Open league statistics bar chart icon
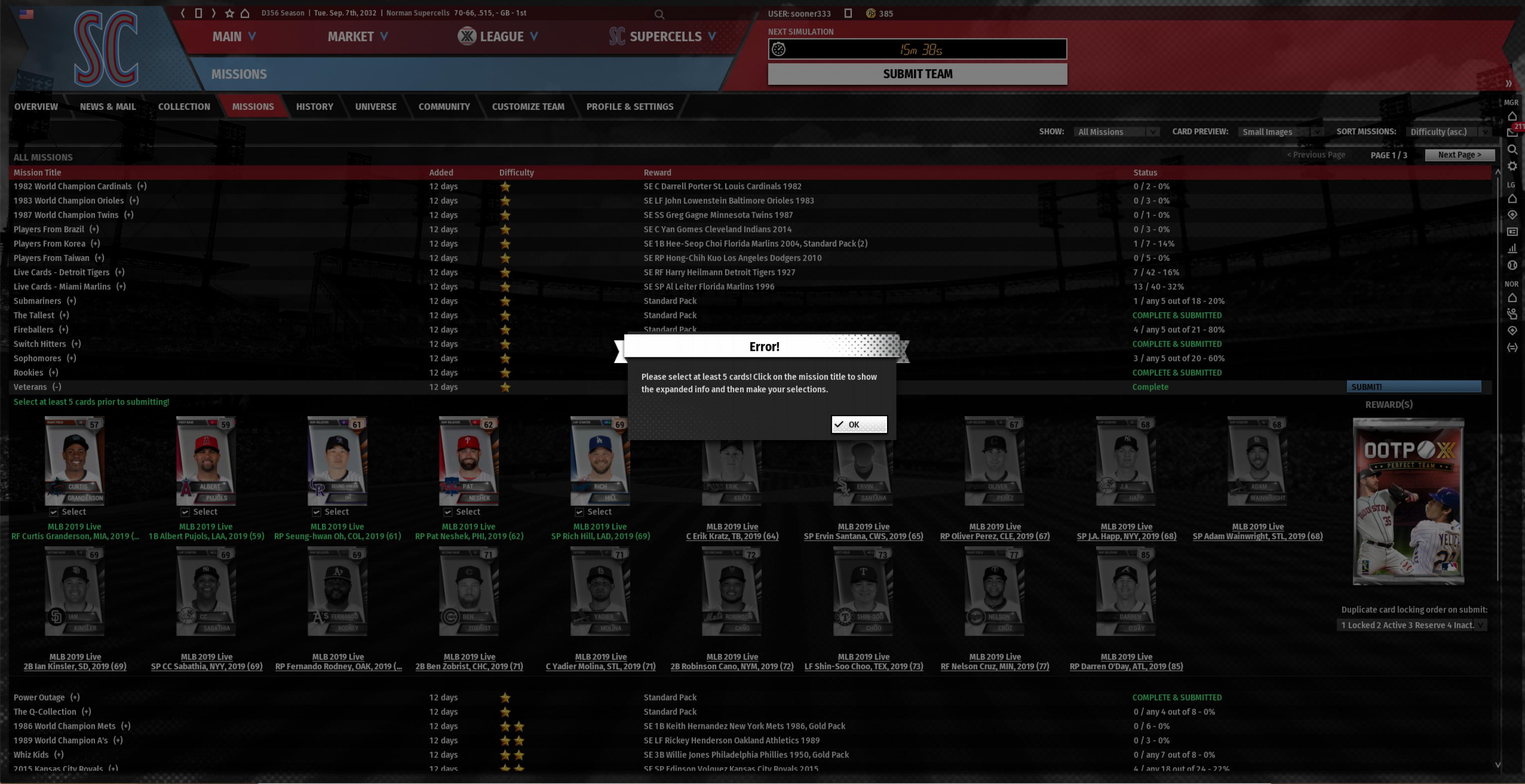1525x784 pixels. [x=1512, y=248]
